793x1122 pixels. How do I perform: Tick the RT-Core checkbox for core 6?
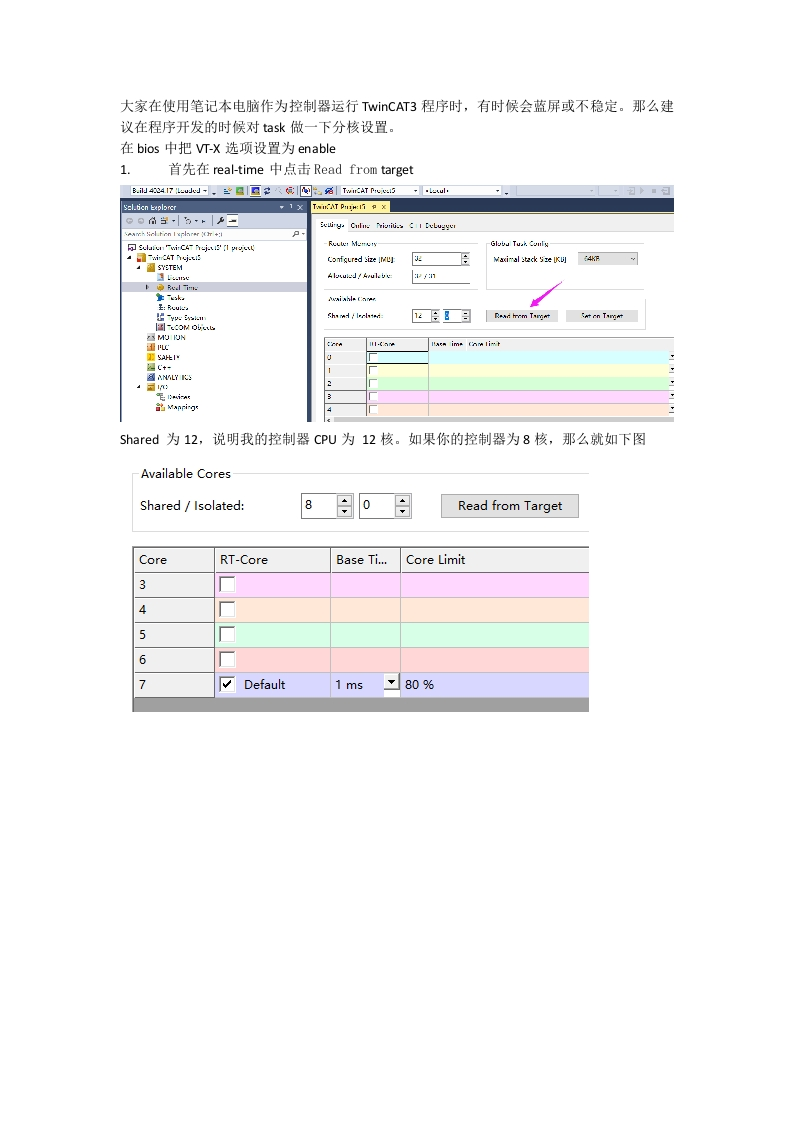tap(227, 660)
